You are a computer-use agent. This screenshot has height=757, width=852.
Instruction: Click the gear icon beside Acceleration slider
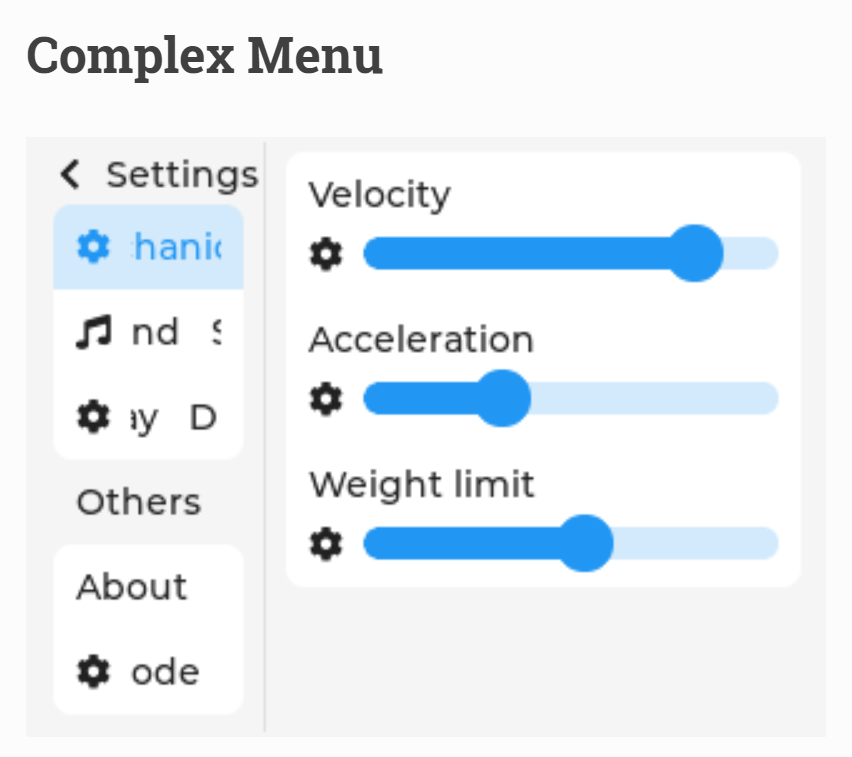[x=326, y=398]
